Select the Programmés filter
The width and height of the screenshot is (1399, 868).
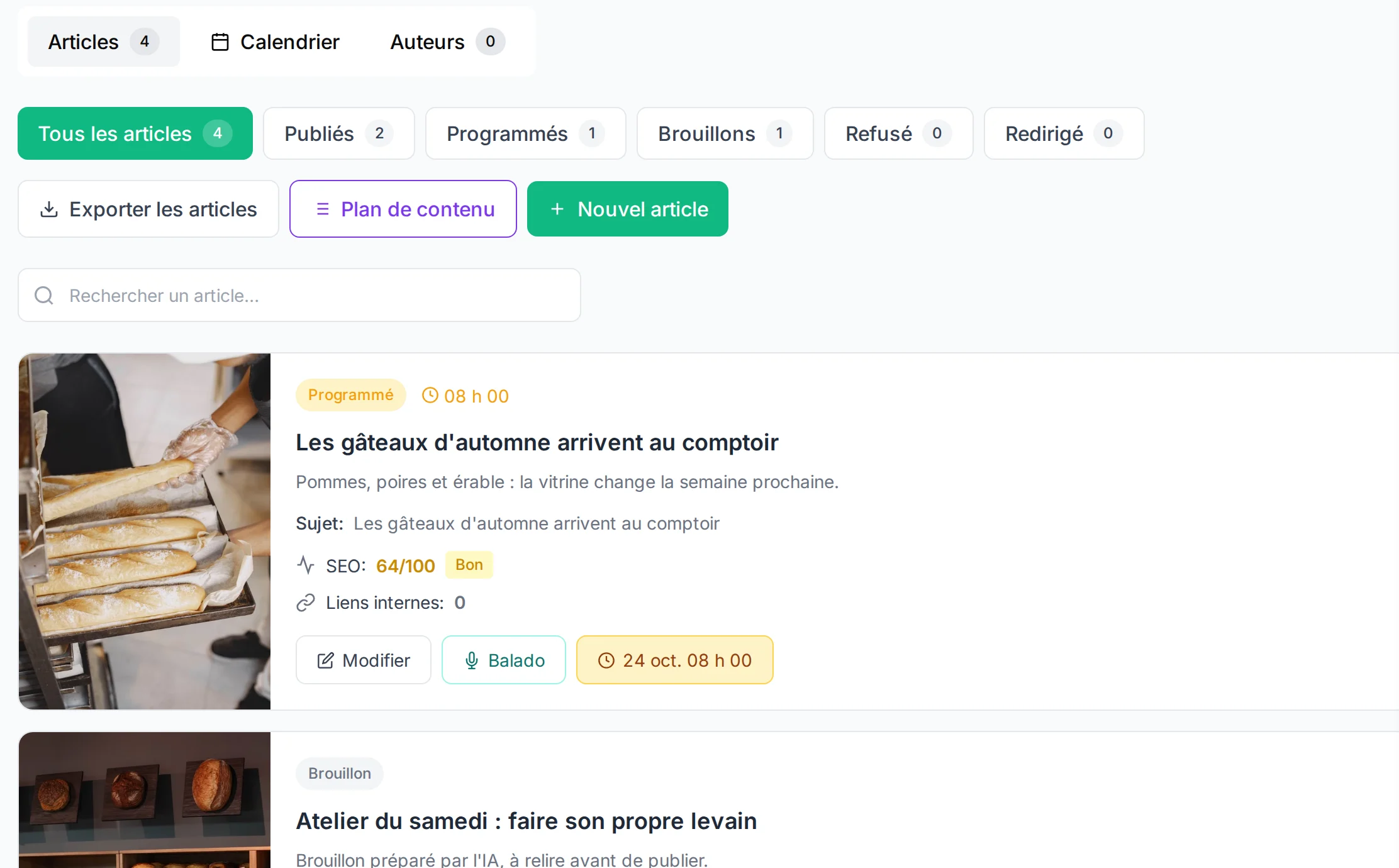pos(526,133)
